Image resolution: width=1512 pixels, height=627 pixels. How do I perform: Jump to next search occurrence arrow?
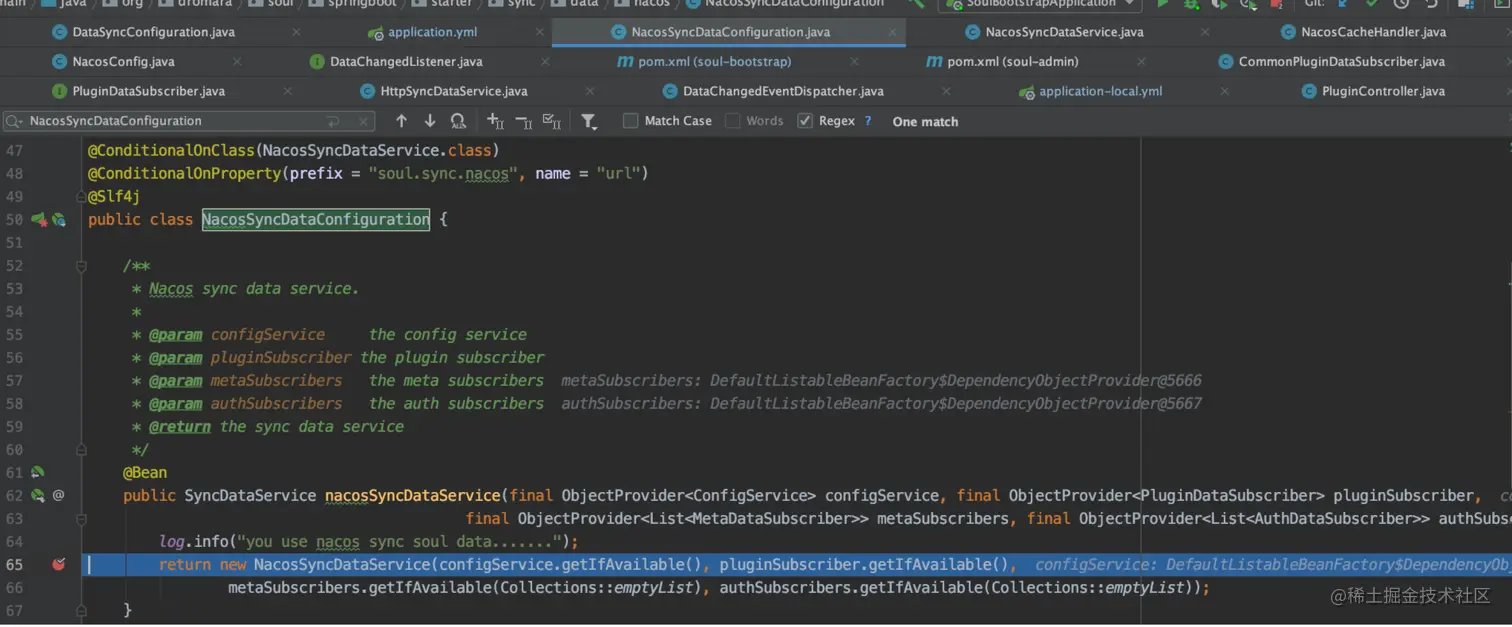tap(429, 121)
